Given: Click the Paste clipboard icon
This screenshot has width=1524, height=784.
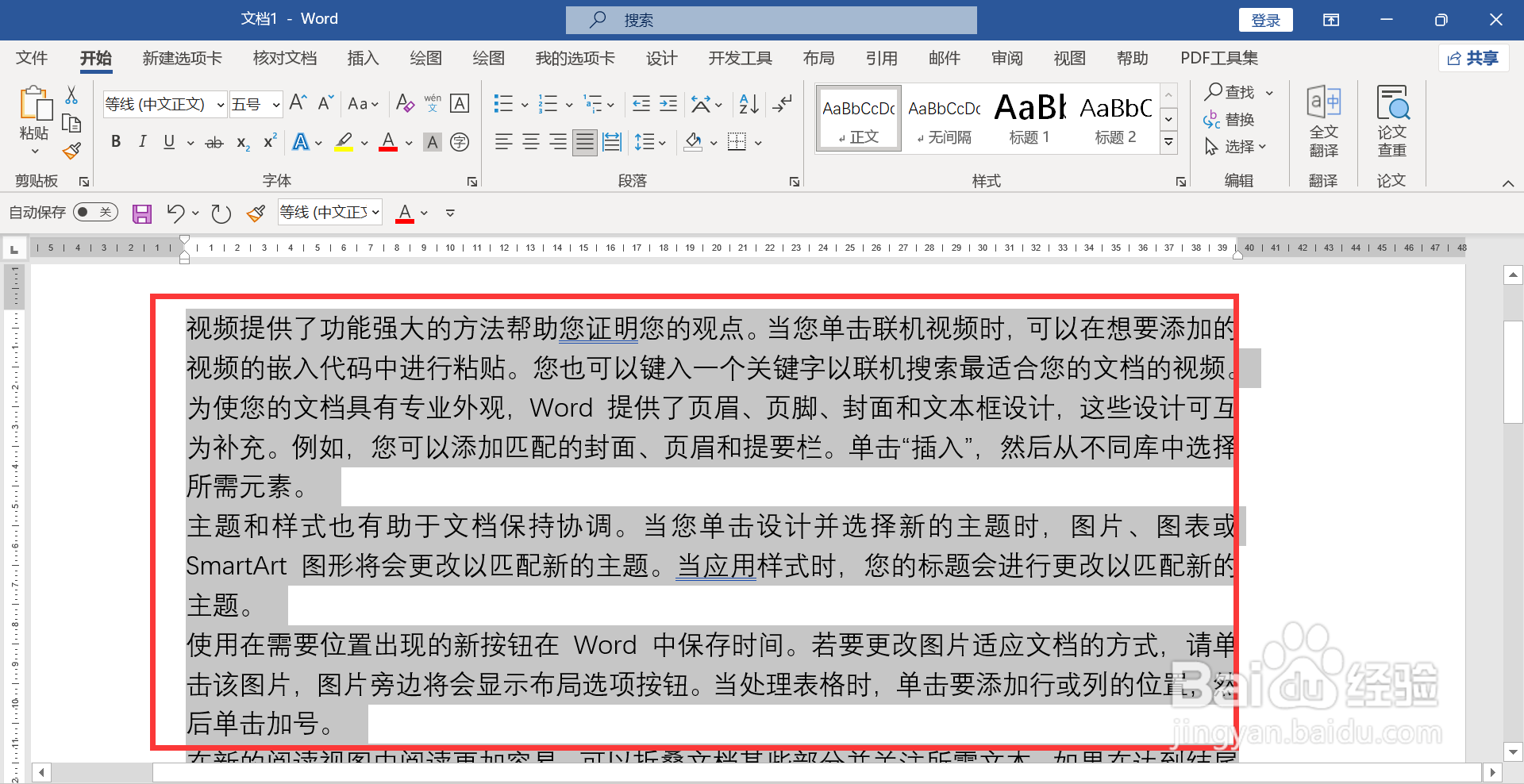Looking at the screenshot, I should point(34,103).
